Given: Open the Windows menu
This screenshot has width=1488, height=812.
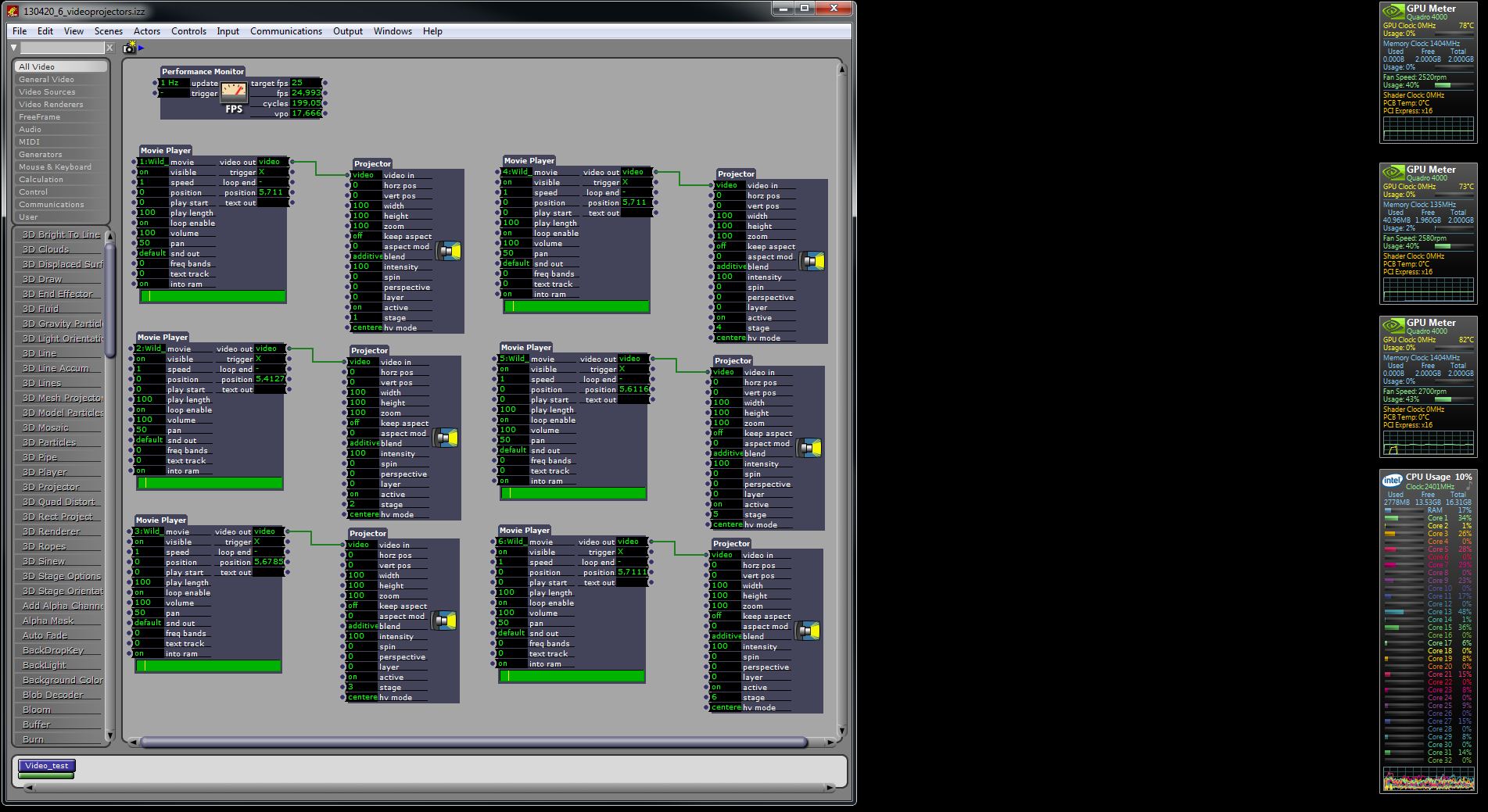Looking at the screenshot, I should pos(393,31).
